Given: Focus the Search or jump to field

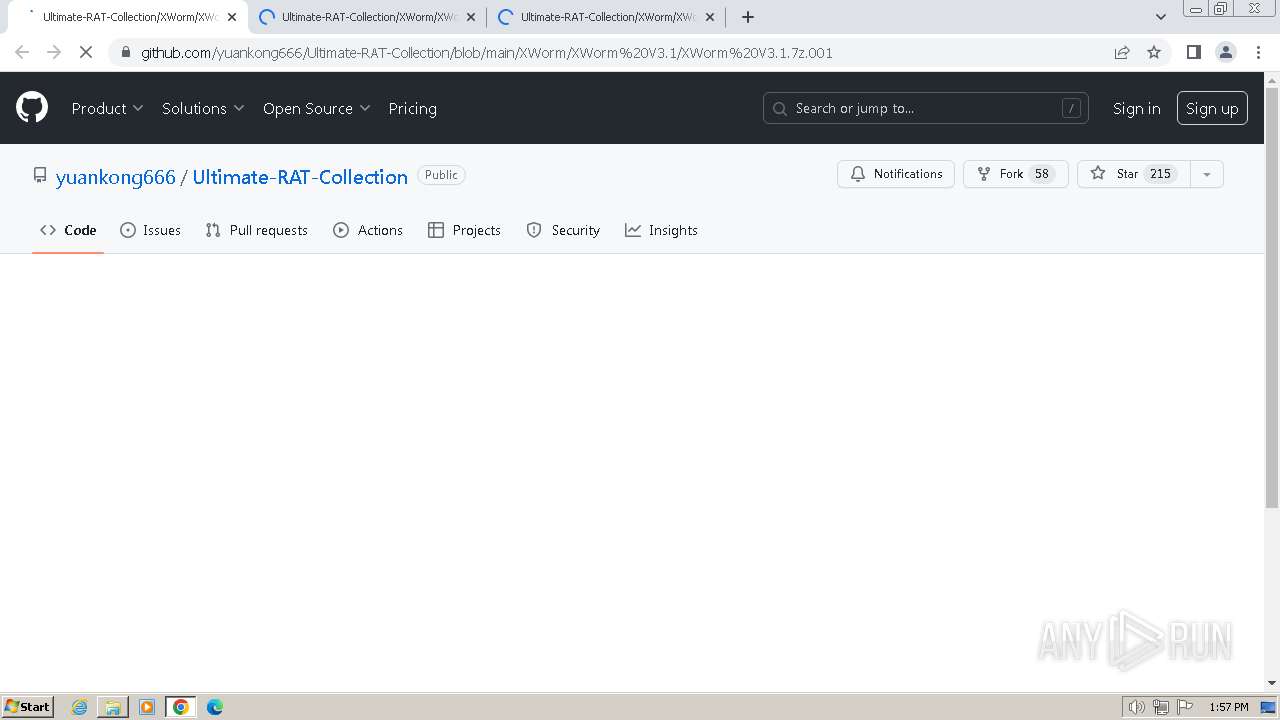Looking at the screenshot, I should pyautogui.click(x=925, y=108).
